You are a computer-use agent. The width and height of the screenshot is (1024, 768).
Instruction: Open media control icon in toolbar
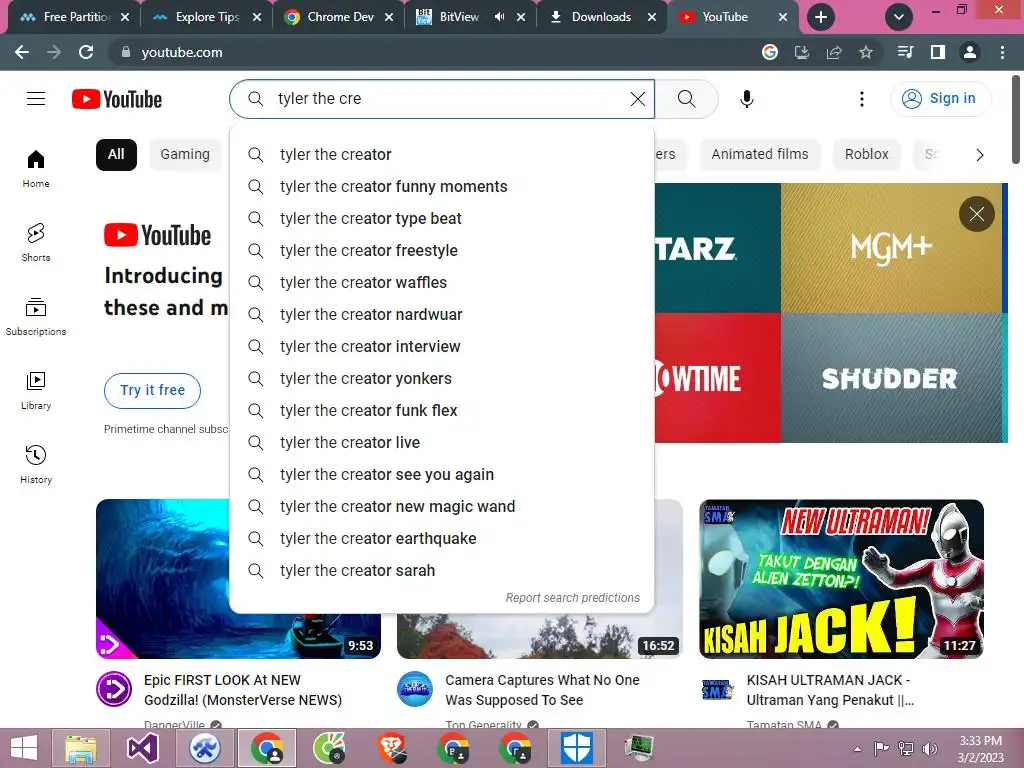click(x=905, y=52)
